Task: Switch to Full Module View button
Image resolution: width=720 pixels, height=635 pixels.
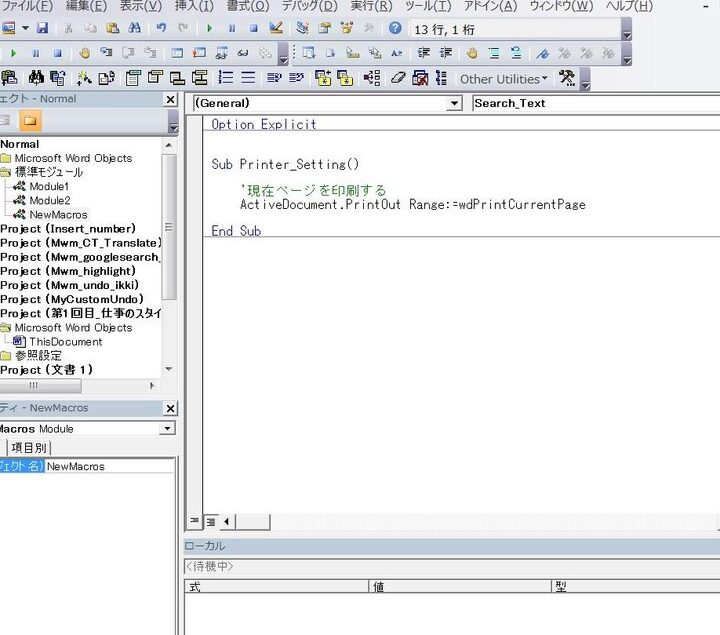Action: point(211,521)
